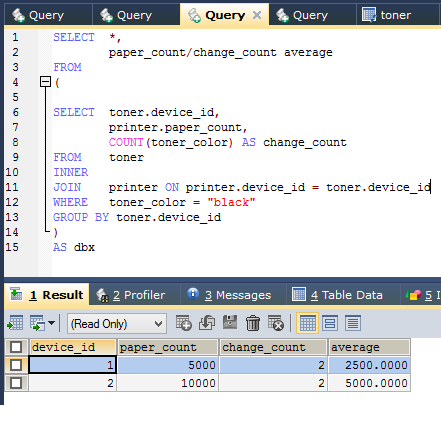Select the average cell showing 5000.0000
The width and height of the screenshot is (441, 421).
[x=369, y=383]
